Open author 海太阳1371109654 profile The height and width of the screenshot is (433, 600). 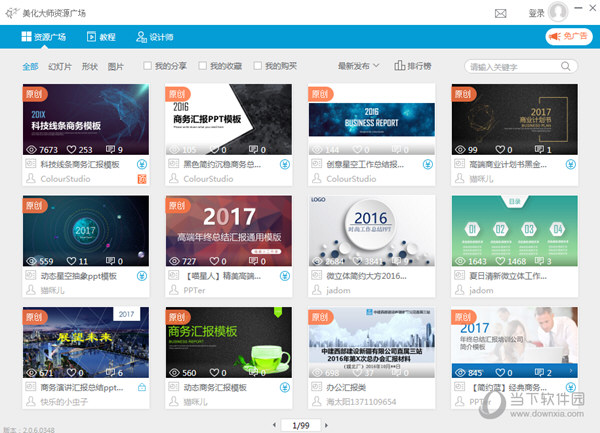pos(361,402)
